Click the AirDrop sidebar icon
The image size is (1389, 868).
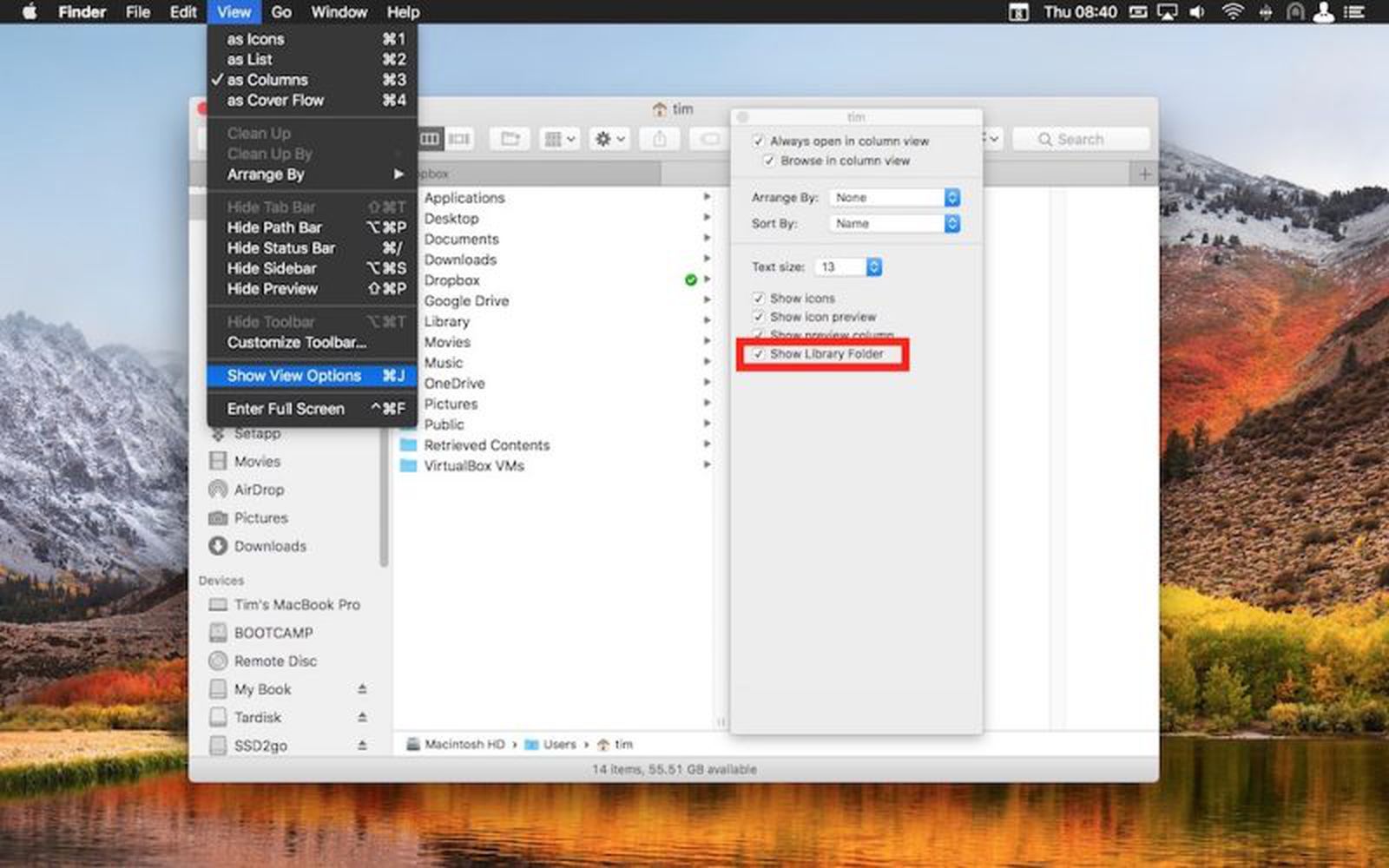pos(218,490)
